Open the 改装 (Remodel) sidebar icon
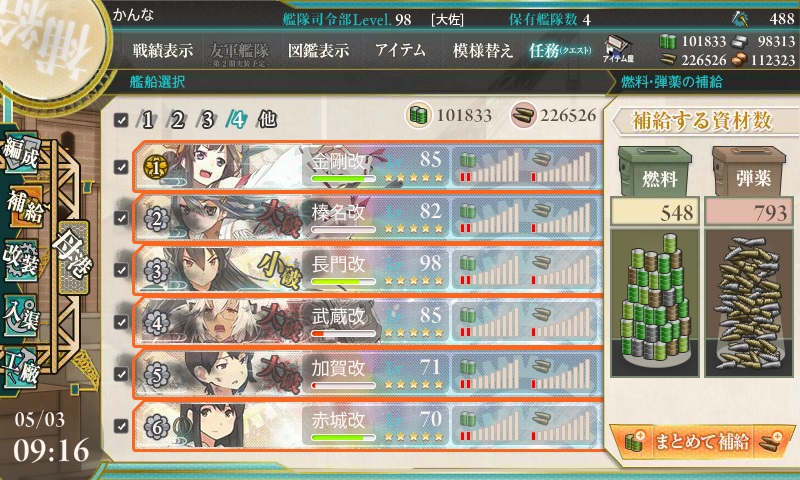This screenshot has width=800, height=480. (21, 259)
